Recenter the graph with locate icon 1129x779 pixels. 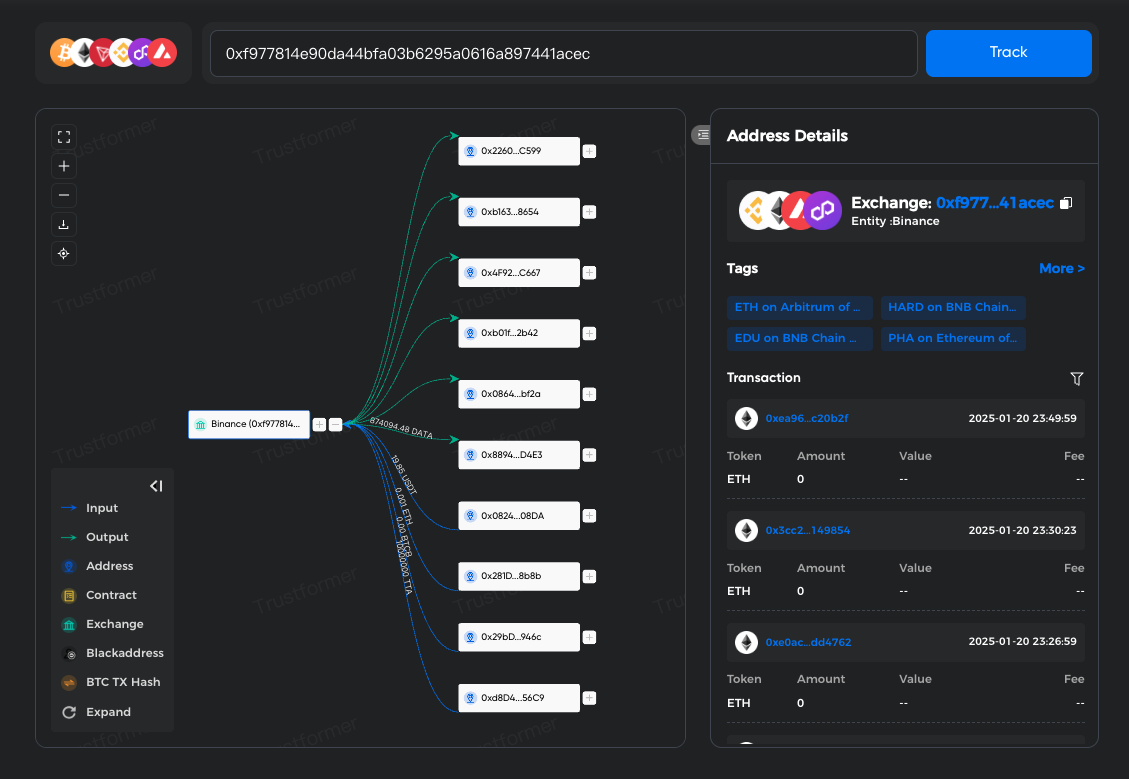(x=64, y=253)
